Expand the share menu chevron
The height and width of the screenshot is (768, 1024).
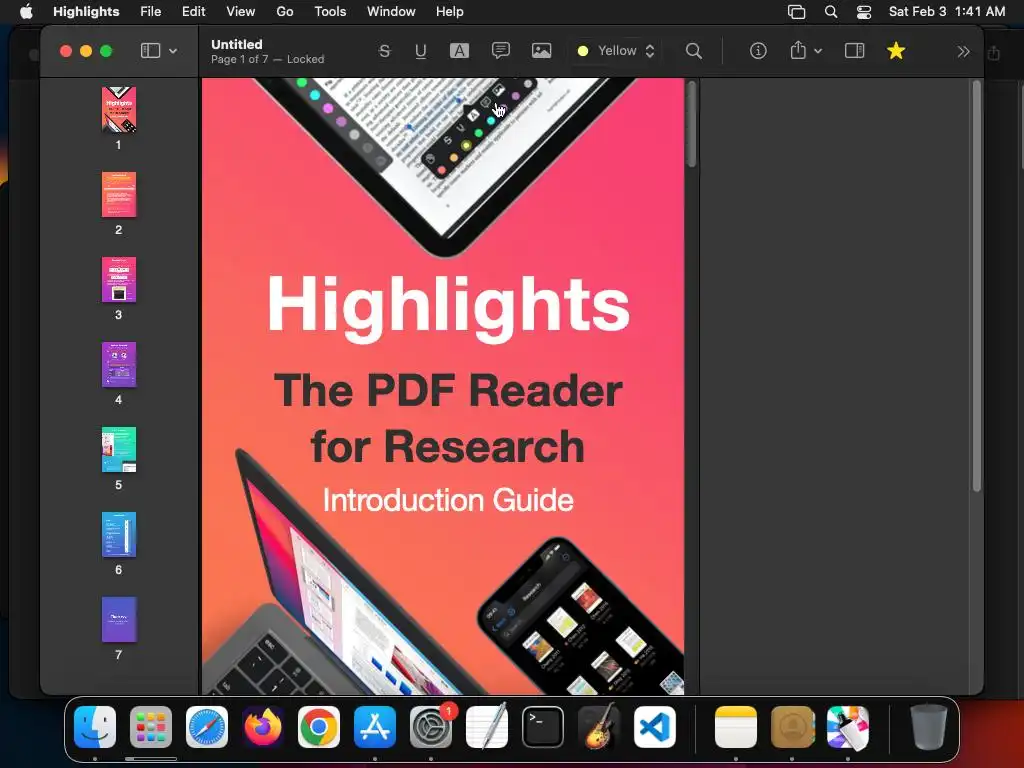point(818,51)
